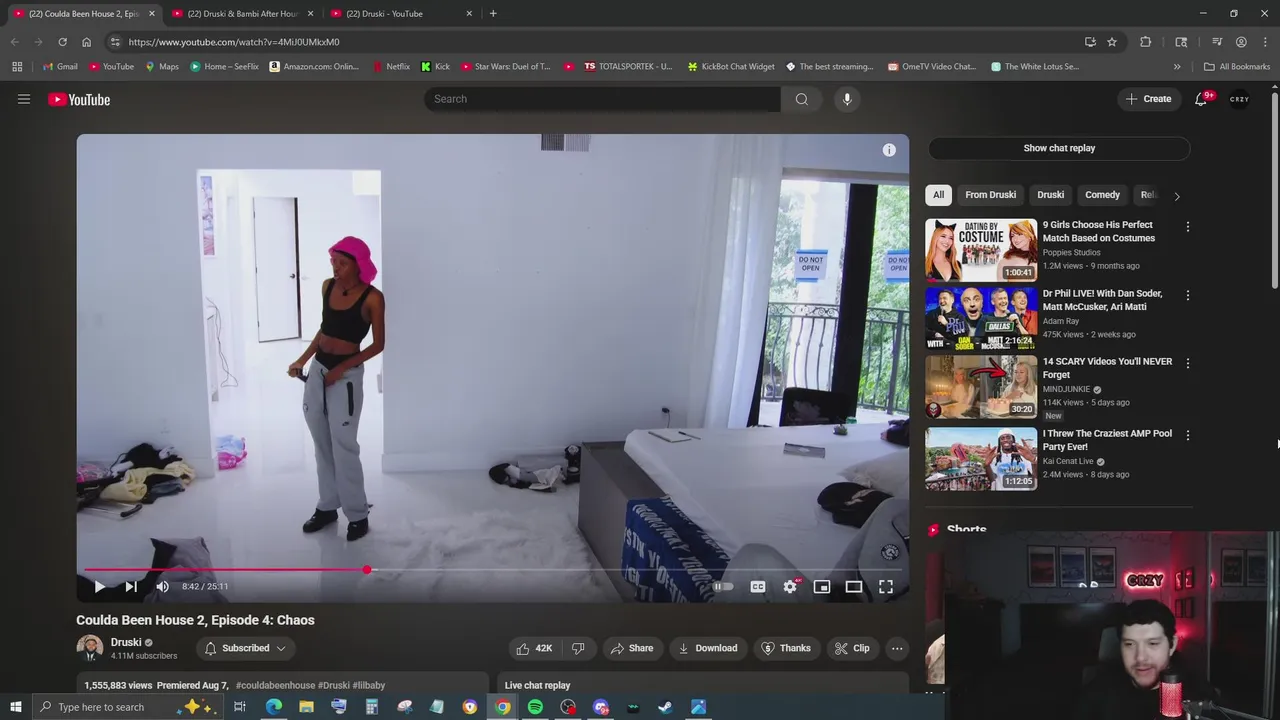Share the video

tap(631, 648)
